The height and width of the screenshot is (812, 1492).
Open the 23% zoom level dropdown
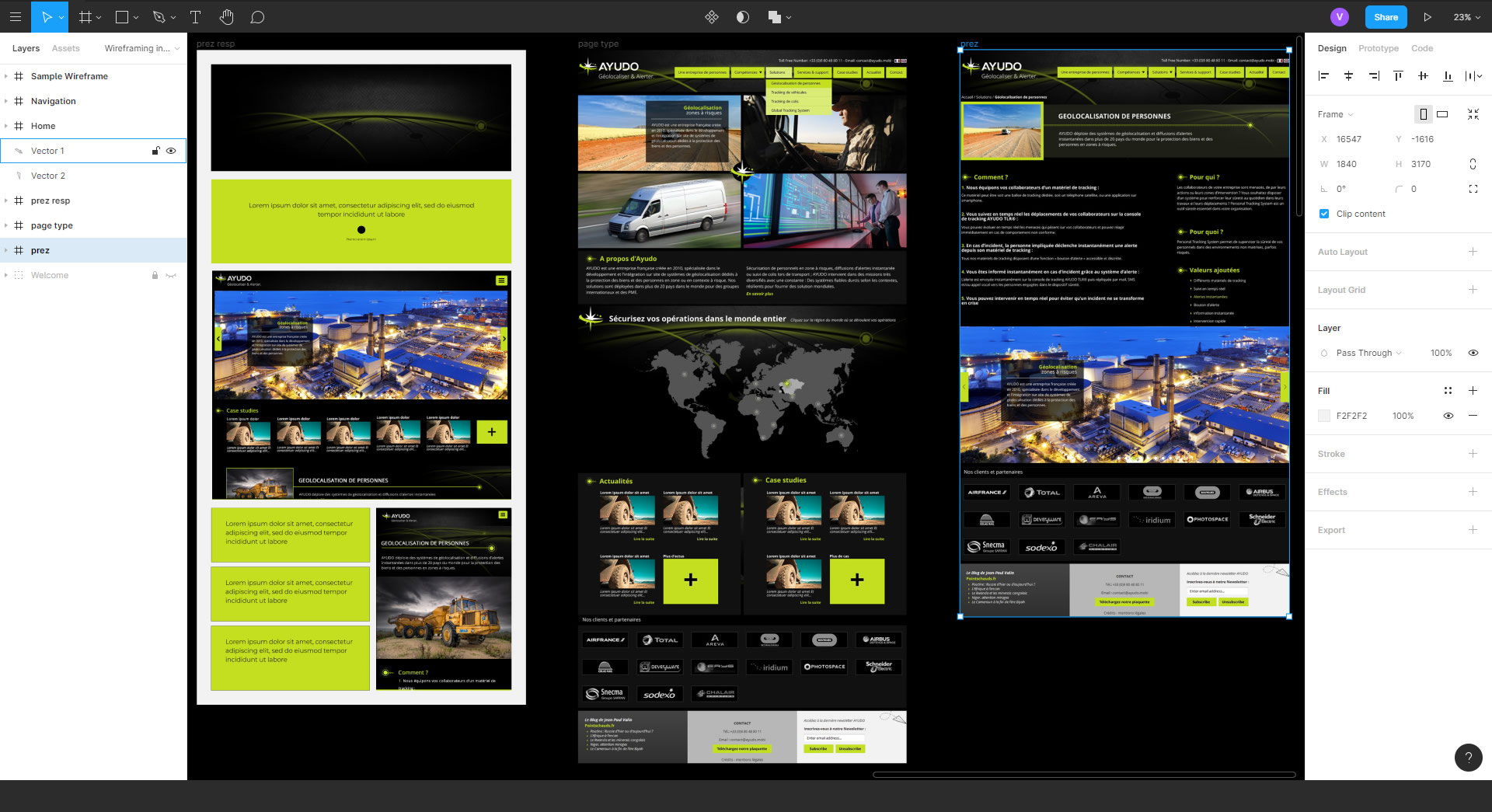pyautogui.click(x=1464, y=16)
